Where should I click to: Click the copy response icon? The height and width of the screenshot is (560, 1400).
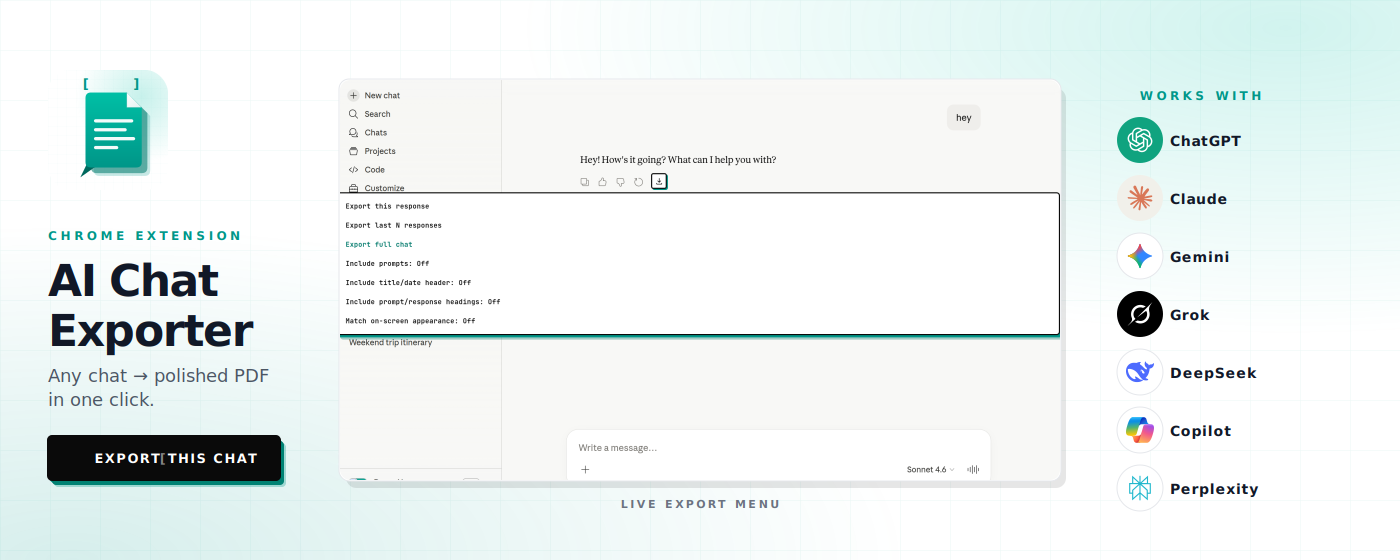pos(585,182)
